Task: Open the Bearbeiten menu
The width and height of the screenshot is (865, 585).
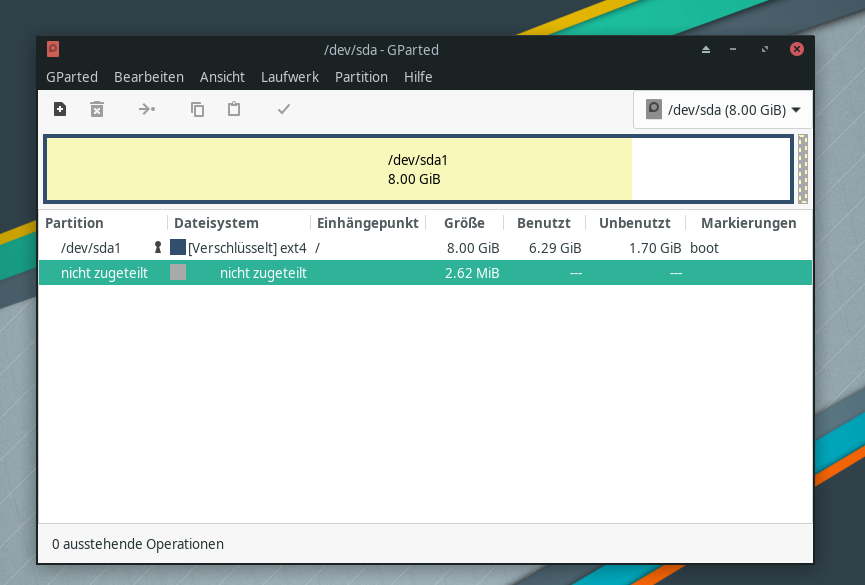Action: pos(149,77)
